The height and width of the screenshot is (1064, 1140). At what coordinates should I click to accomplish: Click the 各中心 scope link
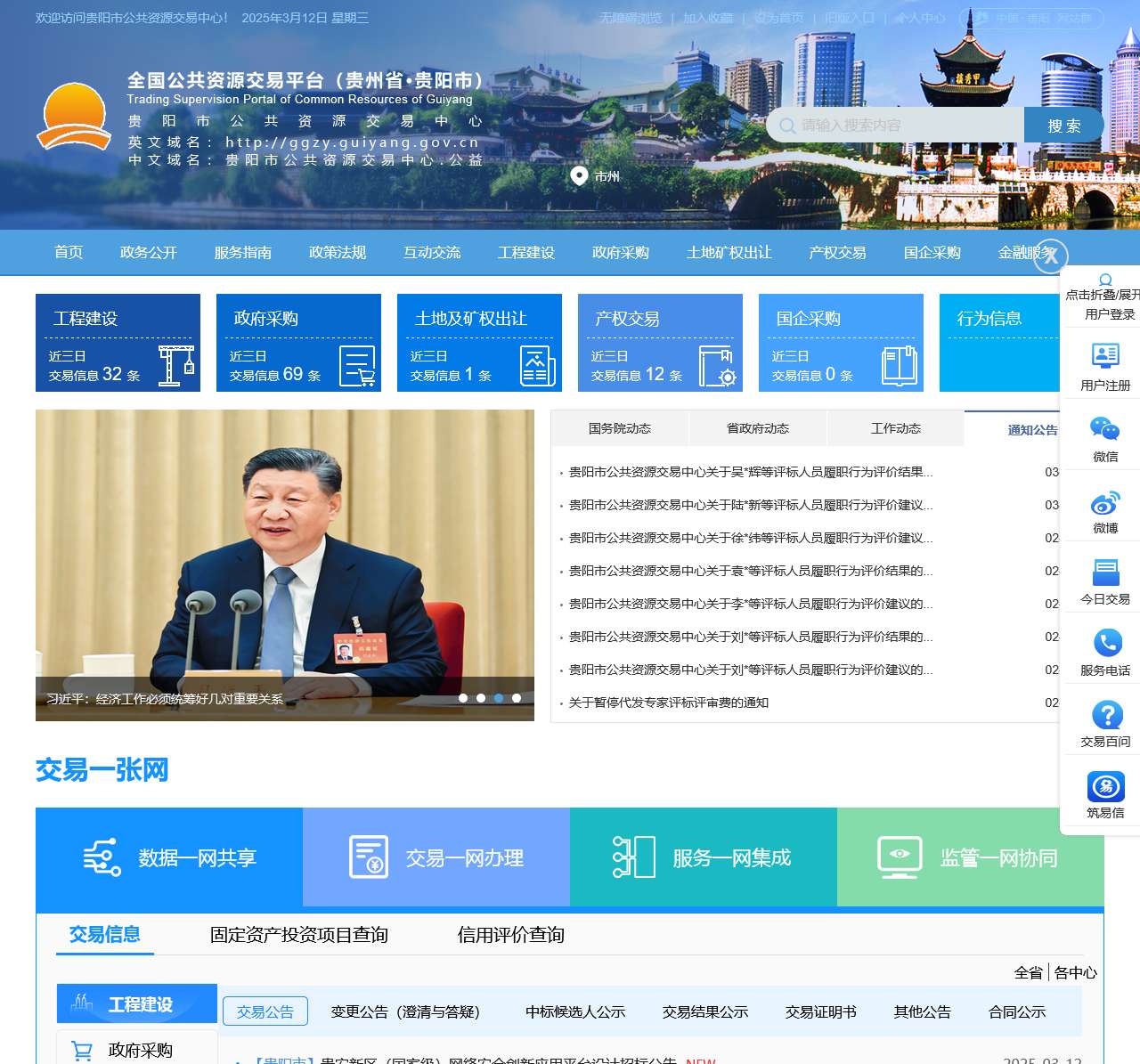coord(1076,972)
